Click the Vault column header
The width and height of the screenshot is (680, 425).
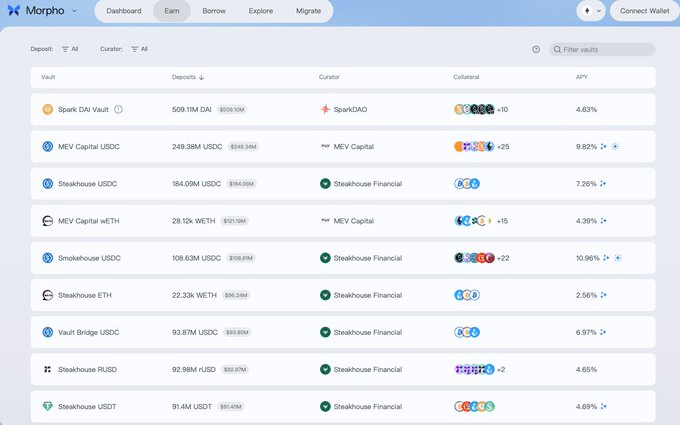tap(48, 77)
